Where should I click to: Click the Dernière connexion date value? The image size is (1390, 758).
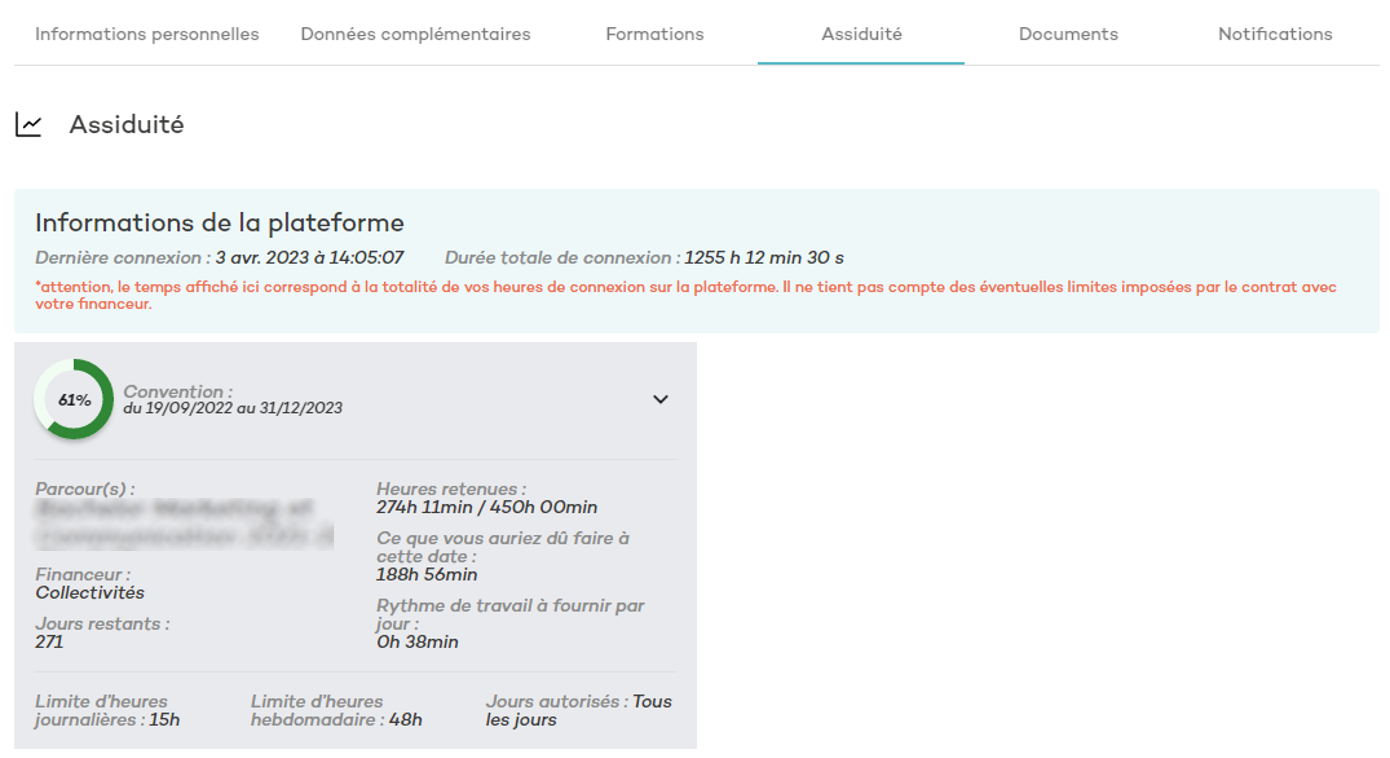point(309,258)
